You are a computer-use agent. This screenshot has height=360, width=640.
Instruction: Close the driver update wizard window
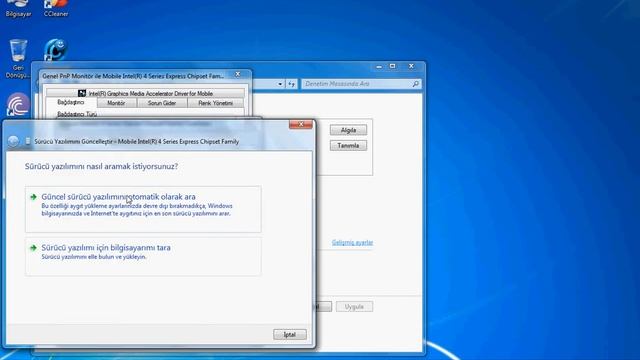click(301, 124)
